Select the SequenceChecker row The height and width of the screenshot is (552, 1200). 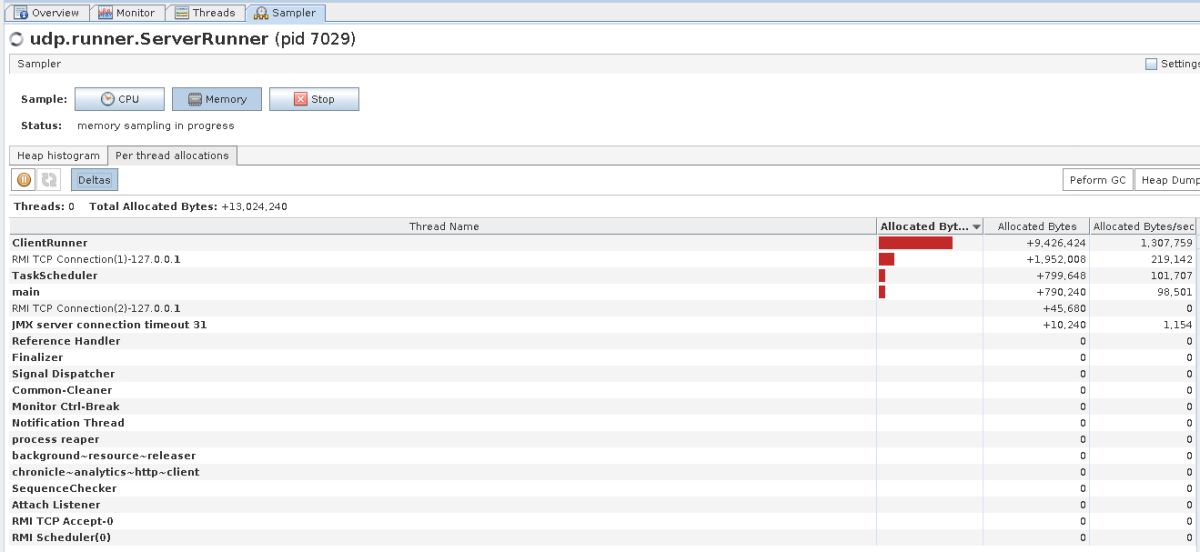pos(604,489)
